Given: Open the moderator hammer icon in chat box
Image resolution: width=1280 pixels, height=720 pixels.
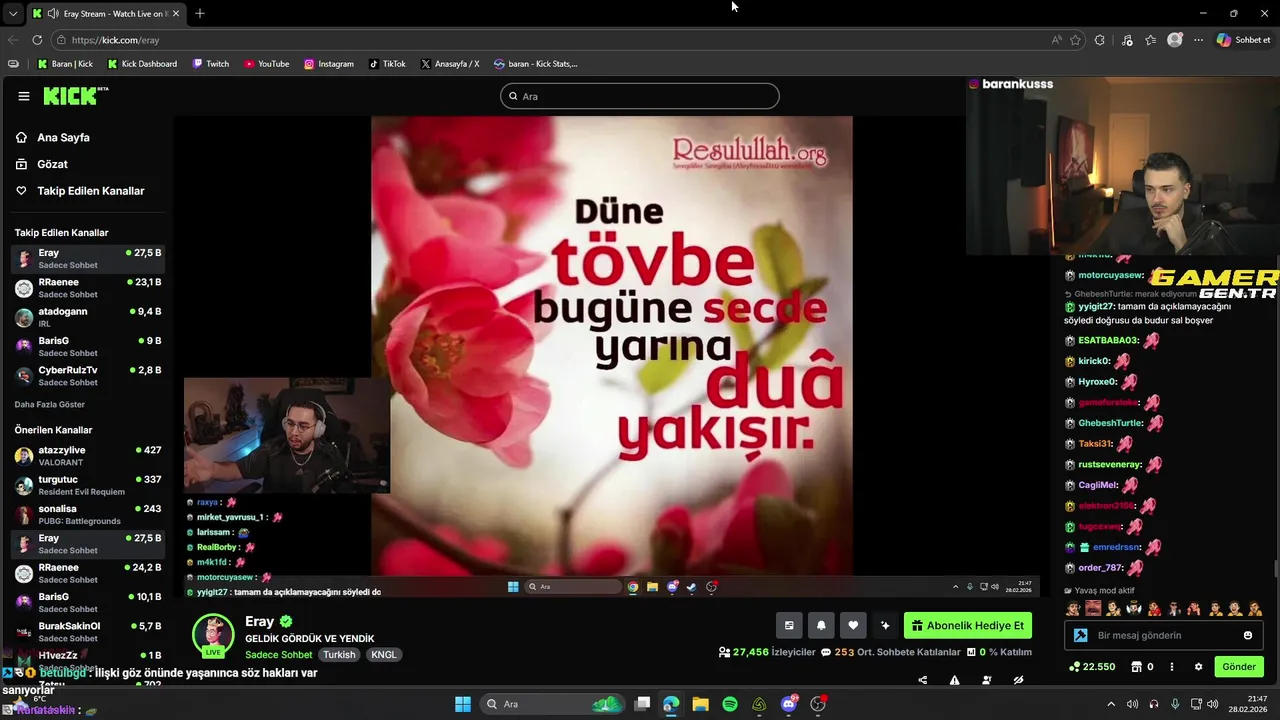Looking at the screenshot, I should point(1080,635).
